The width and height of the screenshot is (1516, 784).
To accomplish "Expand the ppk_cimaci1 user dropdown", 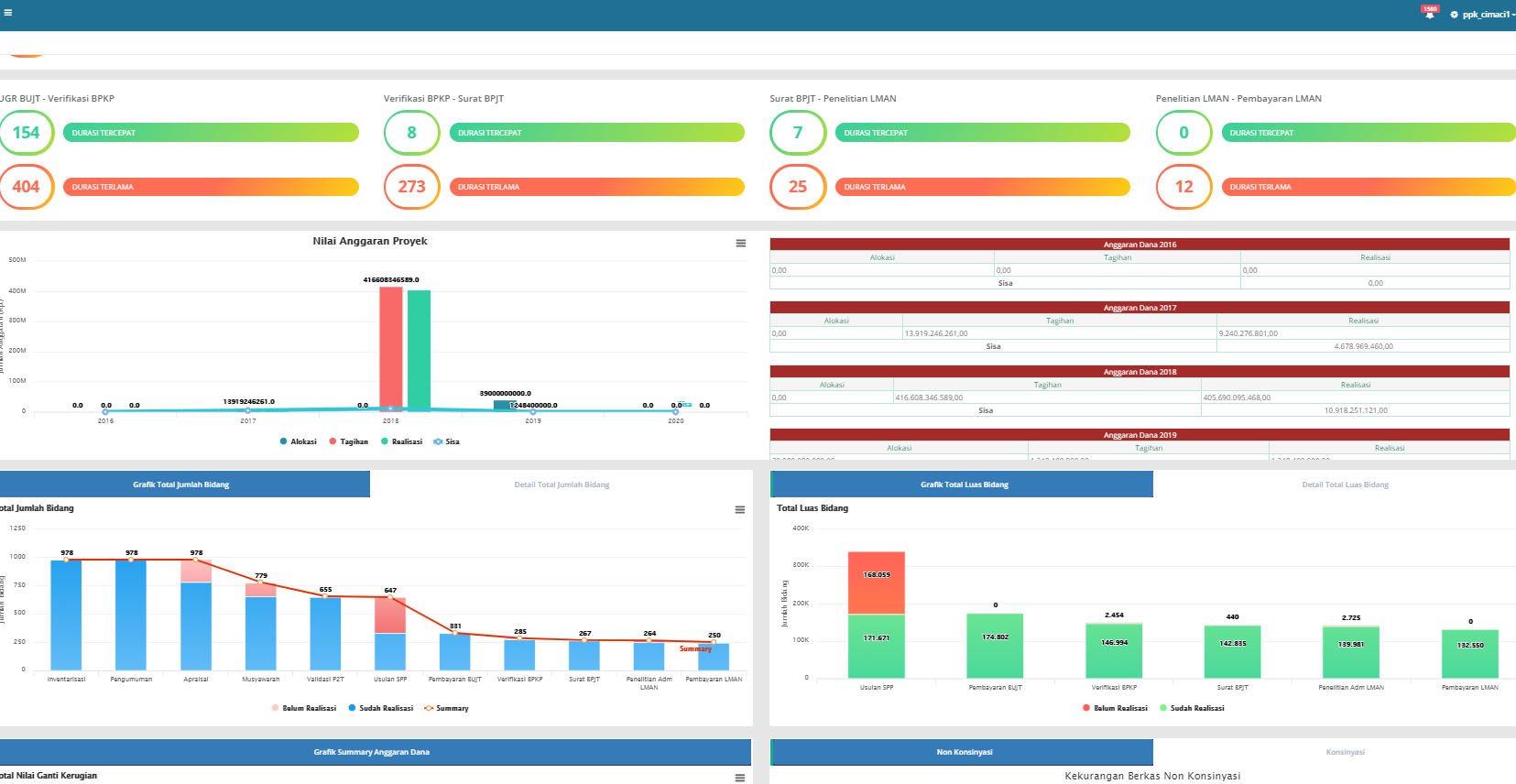I will click(1488, 15).
